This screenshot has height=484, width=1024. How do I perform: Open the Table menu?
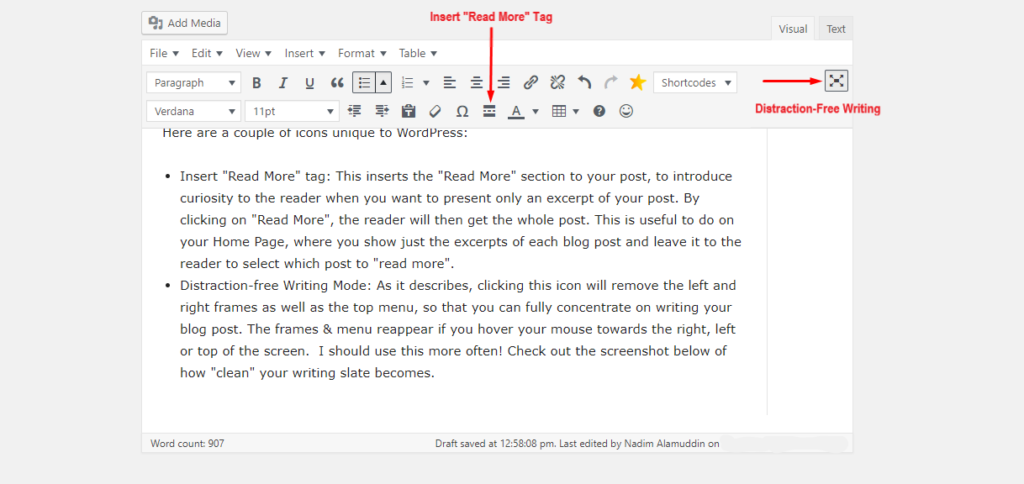418,53
